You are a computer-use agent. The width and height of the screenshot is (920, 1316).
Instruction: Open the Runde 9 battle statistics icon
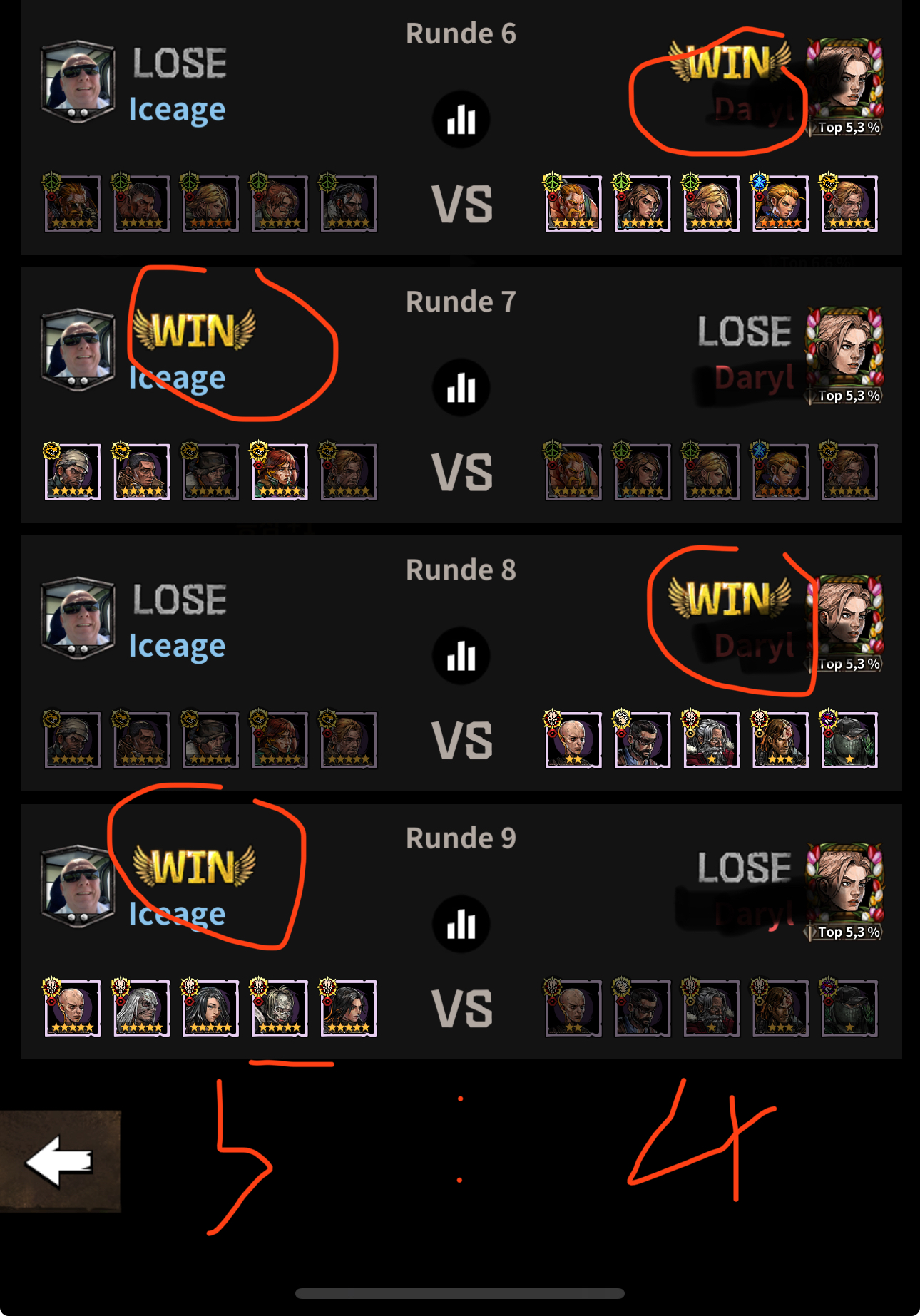point(461,923)
